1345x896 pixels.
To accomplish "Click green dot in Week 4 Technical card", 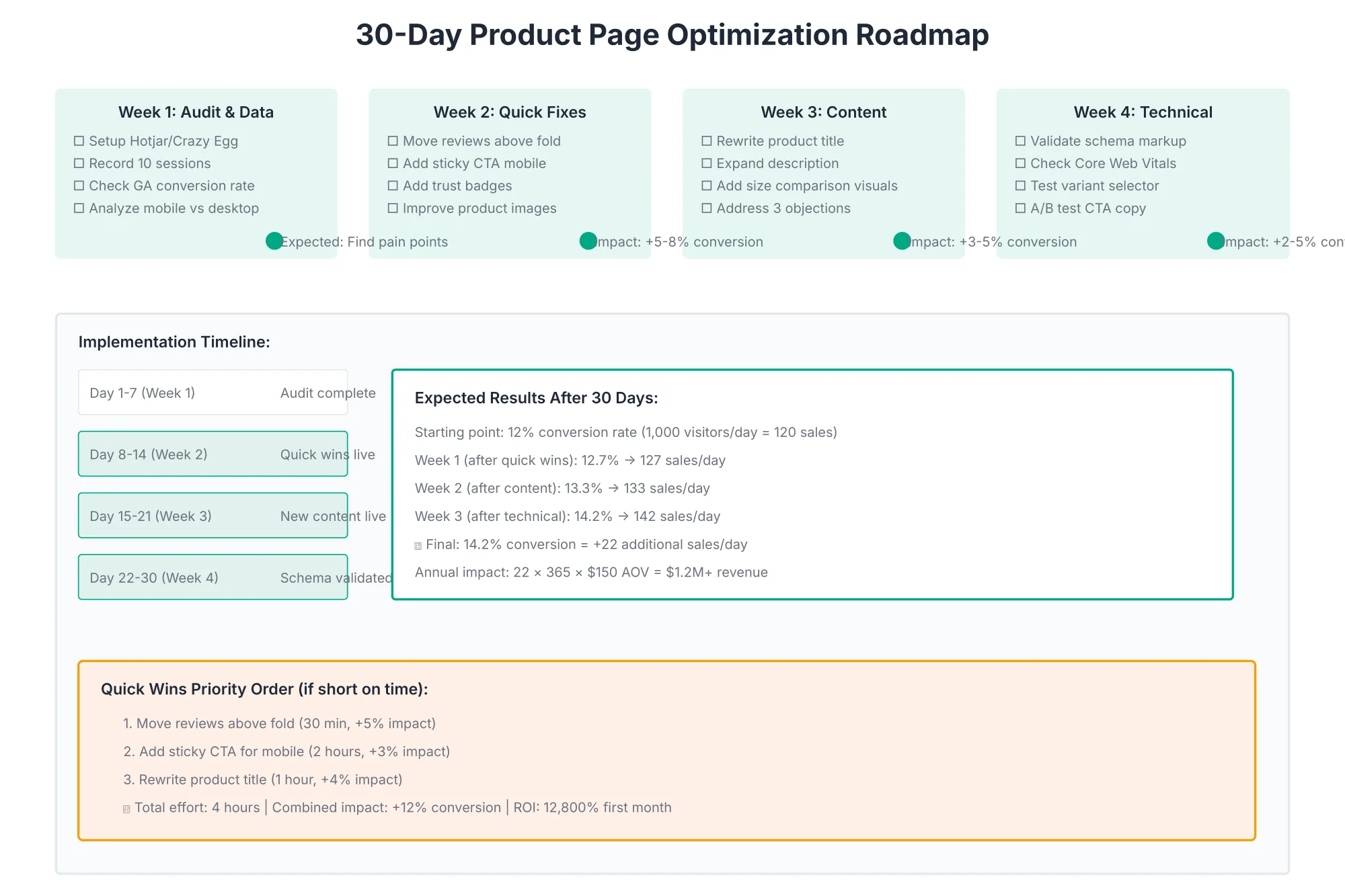I will point(1216,241).
